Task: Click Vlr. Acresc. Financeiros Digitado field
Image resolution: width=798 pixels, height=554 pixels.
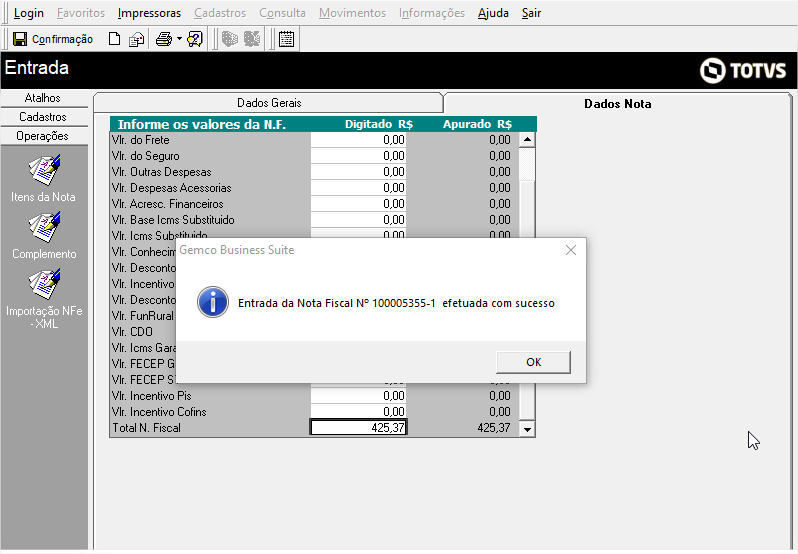Action: click(358, 204)
